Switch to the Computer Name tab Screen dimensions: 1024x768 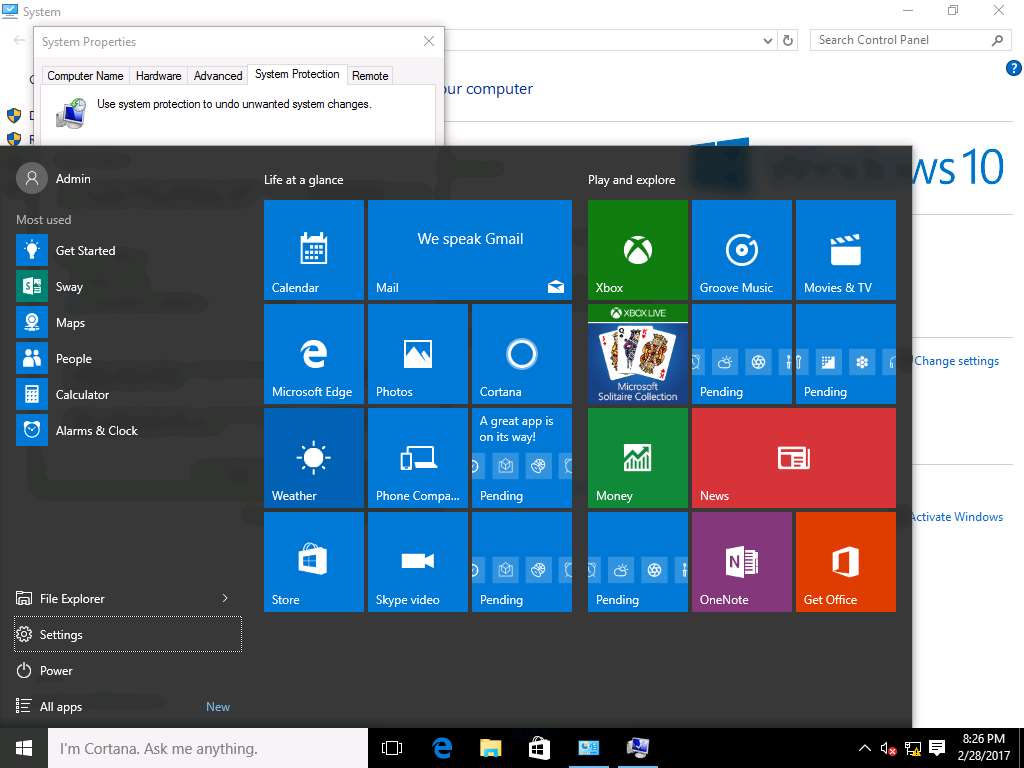(85, 76)
